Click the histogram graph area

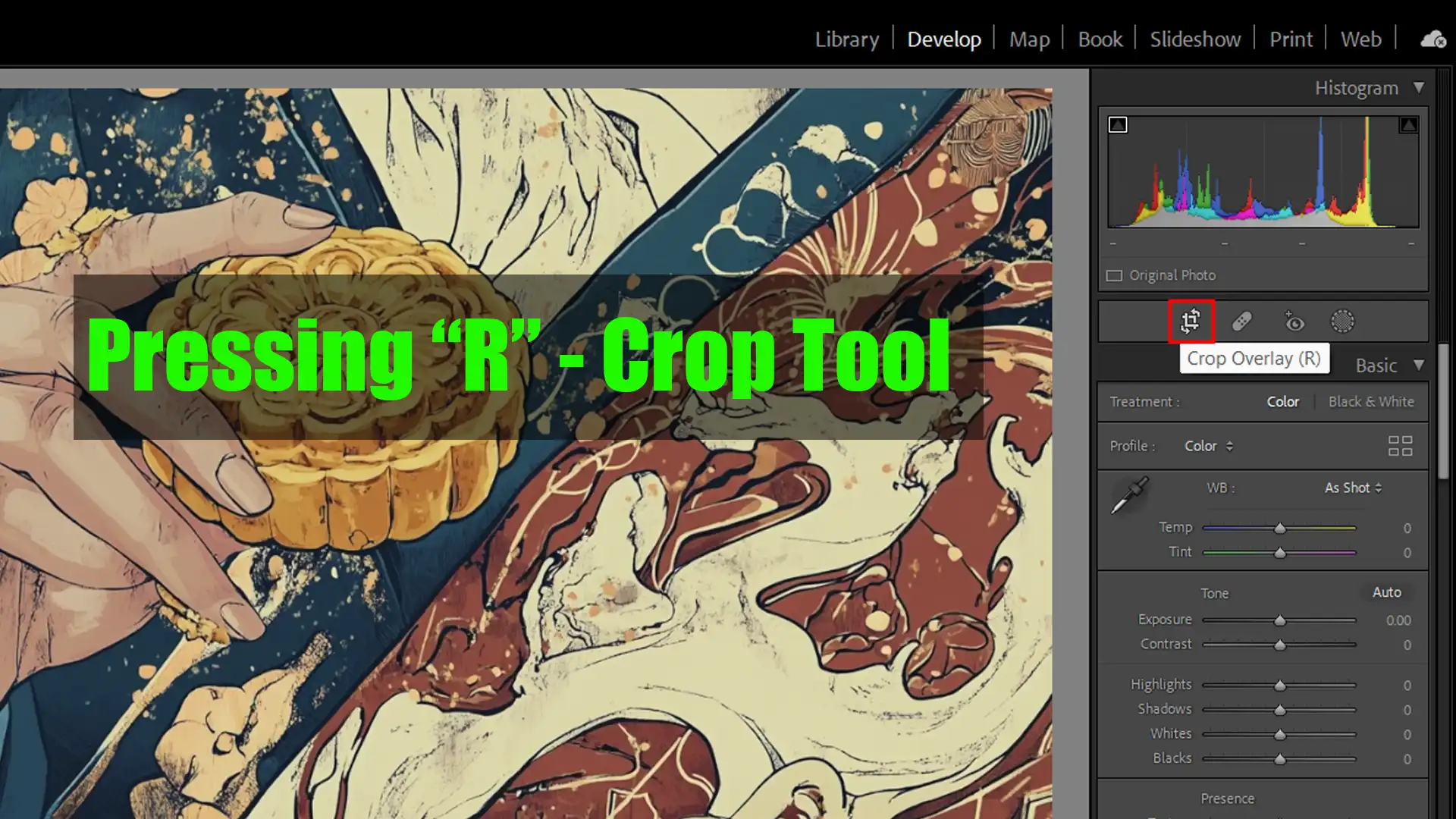[1263, 171]
